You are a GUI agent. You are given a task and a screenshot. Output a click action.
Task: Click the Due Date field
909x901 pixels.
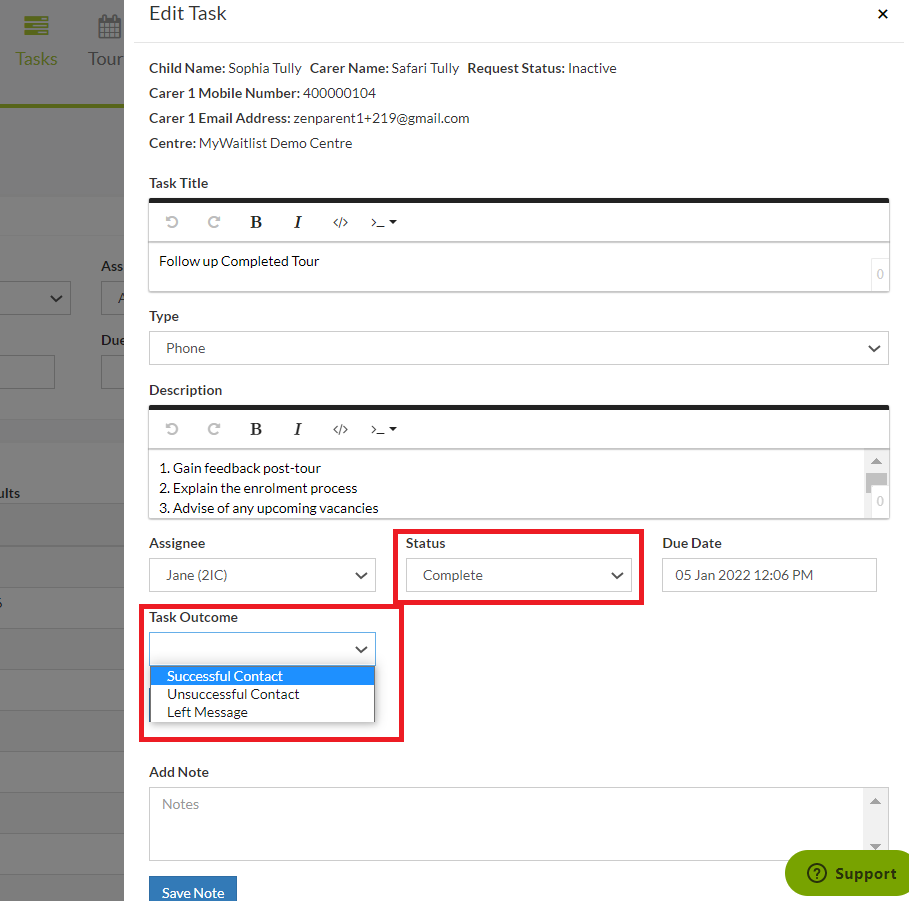(x=769, y=575)
